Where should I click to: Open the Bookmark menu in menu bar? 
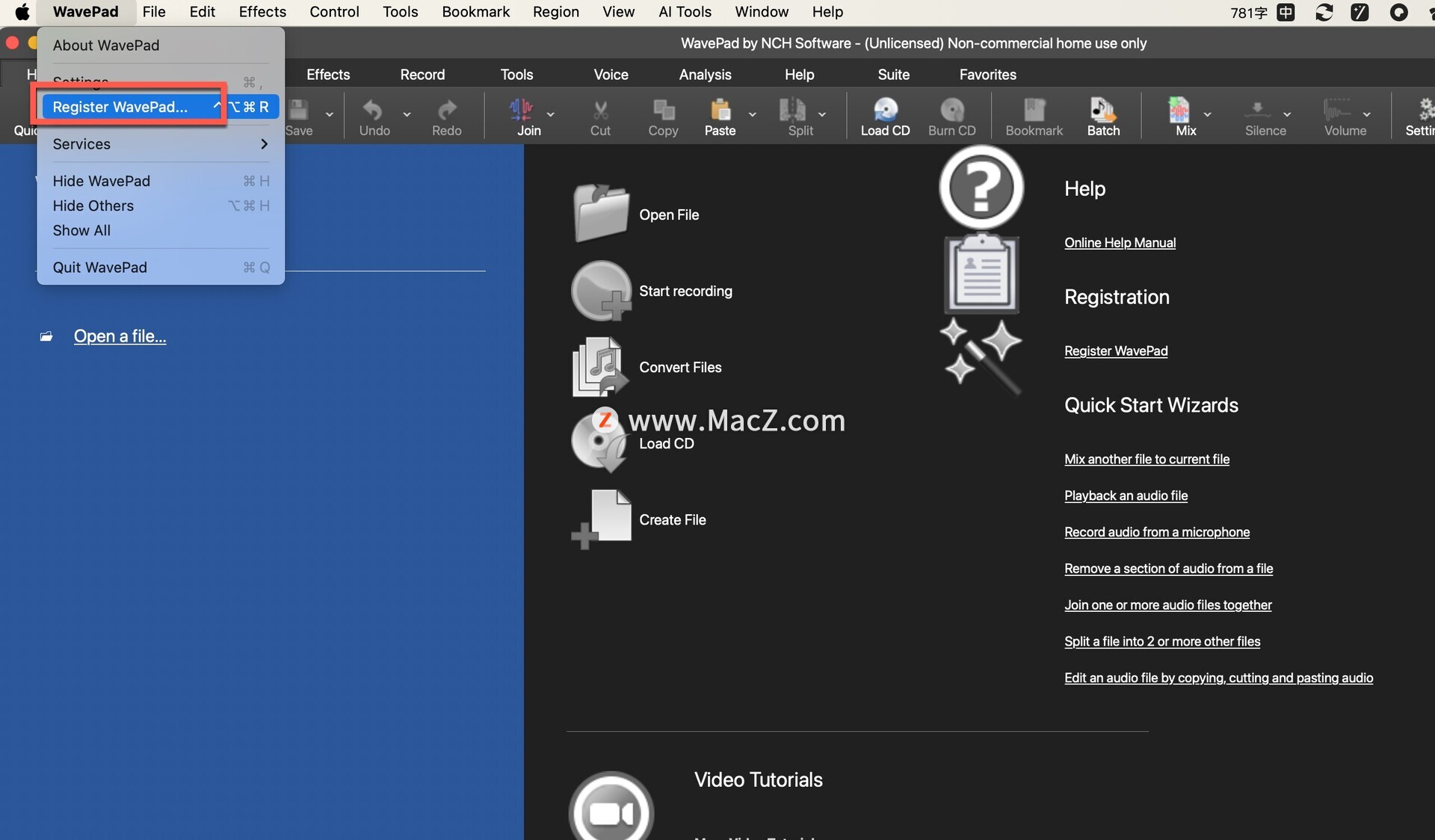[475, 12]
